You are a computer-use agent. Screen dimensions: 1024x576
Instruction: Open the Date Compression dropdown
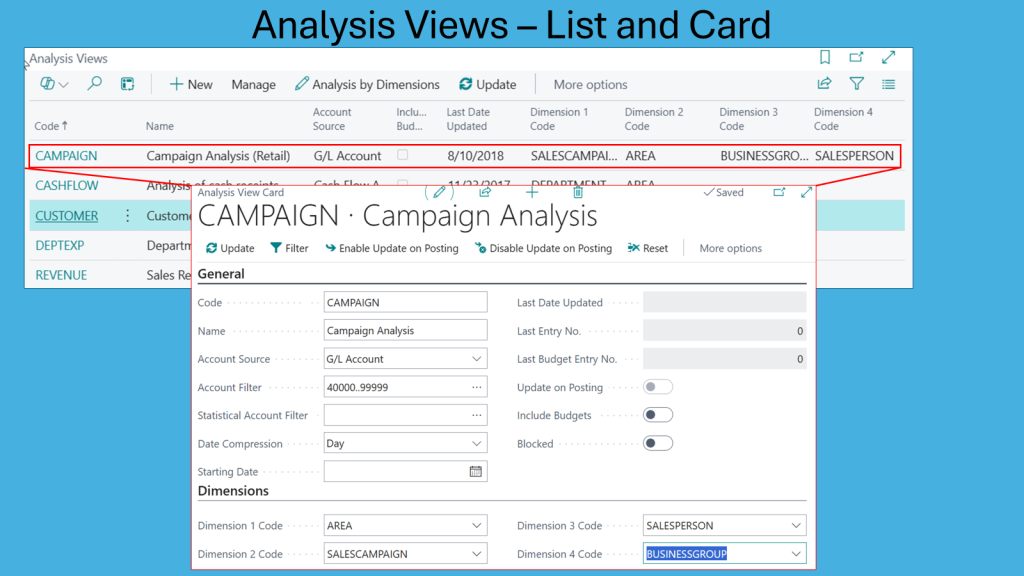(x=476, y=444)
